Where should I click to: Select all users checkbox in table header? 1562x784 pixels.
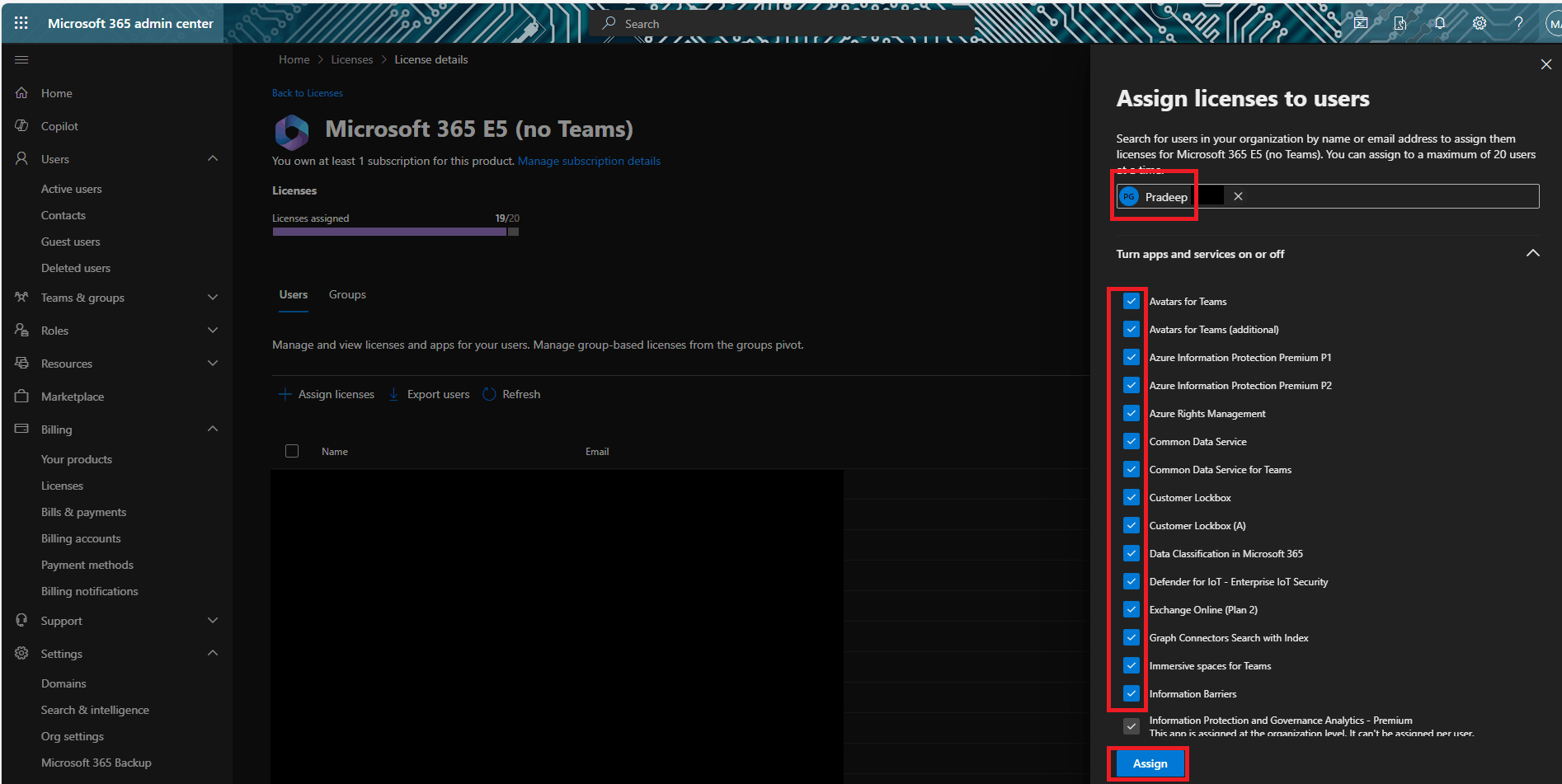tap(292, 451)
